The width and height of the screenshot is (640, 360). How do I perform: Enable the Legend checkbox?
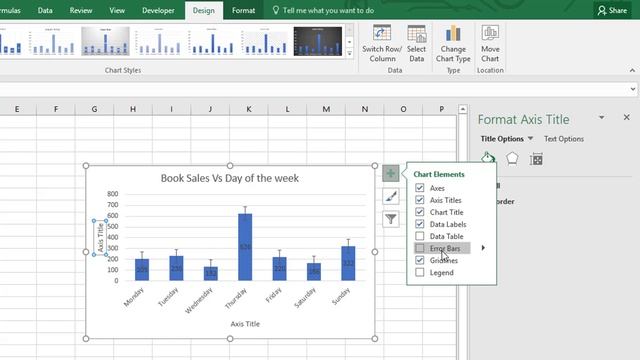420,272
